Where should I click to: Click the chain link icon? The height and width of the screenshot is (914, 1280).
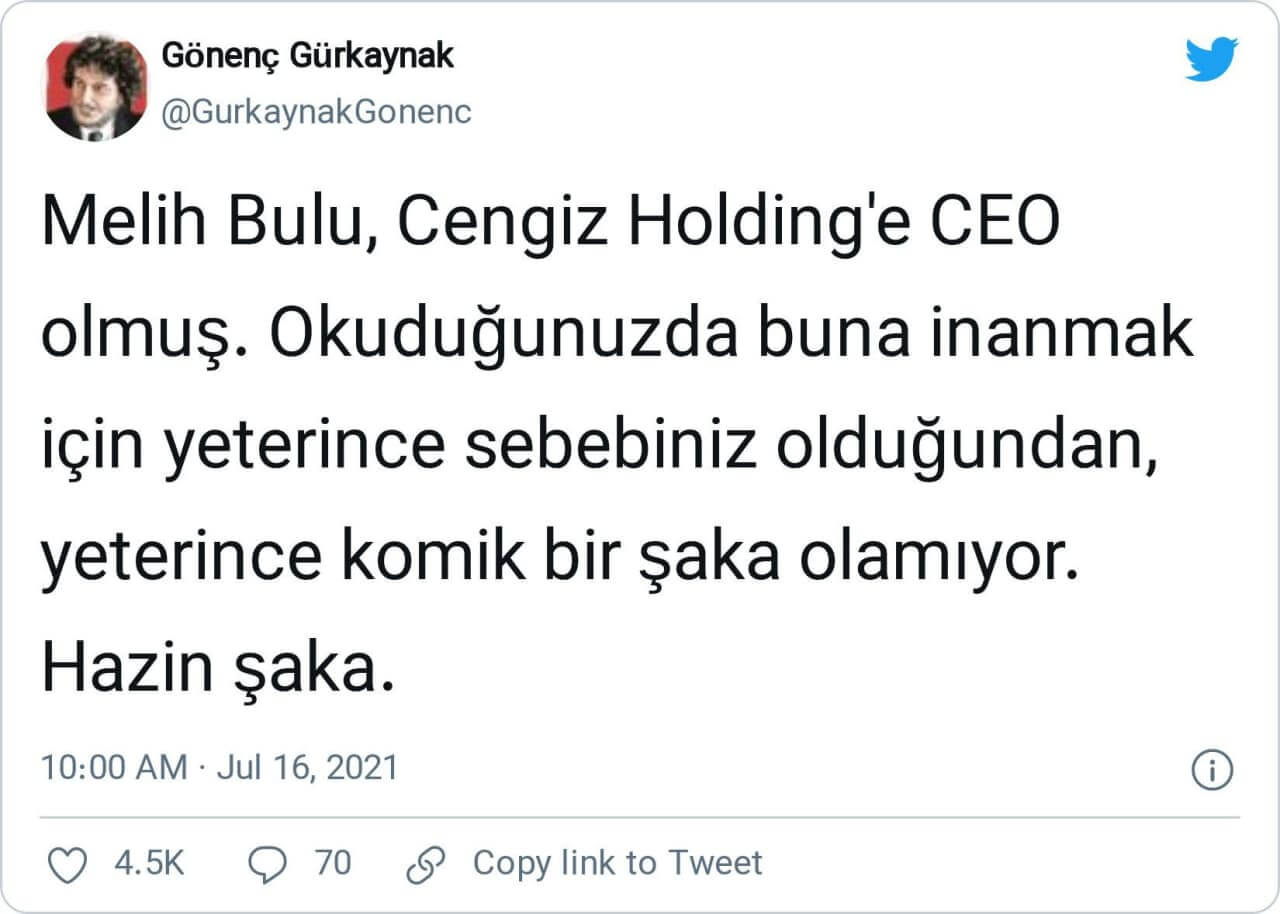tap(426, 864)
